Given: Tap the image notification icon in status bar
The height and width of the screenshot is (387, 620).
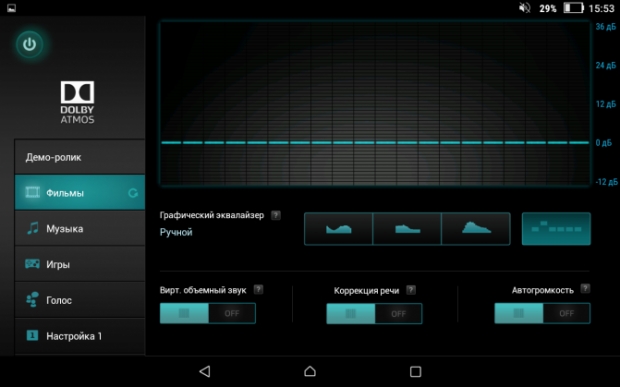Looking at the screenshot, I should click(x=11, y=8).
